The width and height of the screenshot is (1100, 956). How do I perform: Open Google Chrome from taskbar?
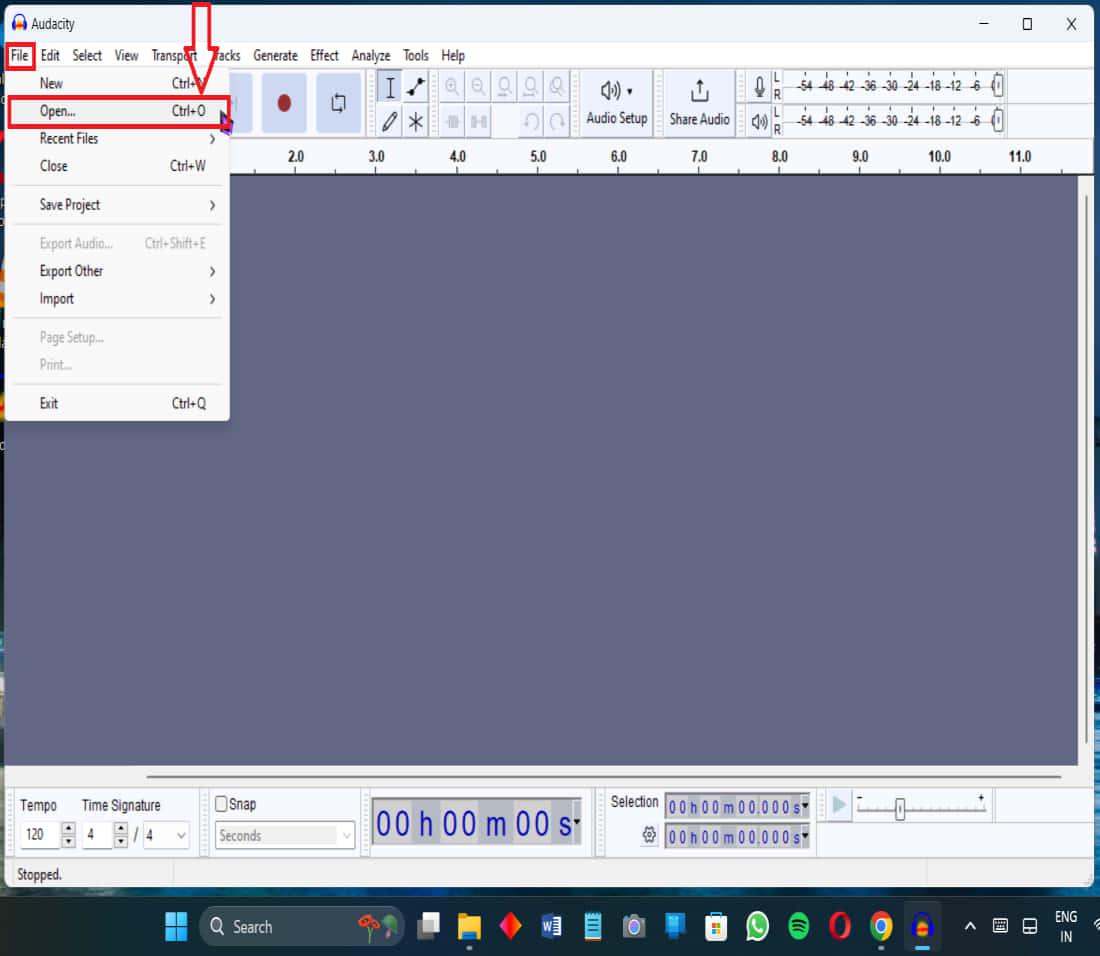pos(881,927)
